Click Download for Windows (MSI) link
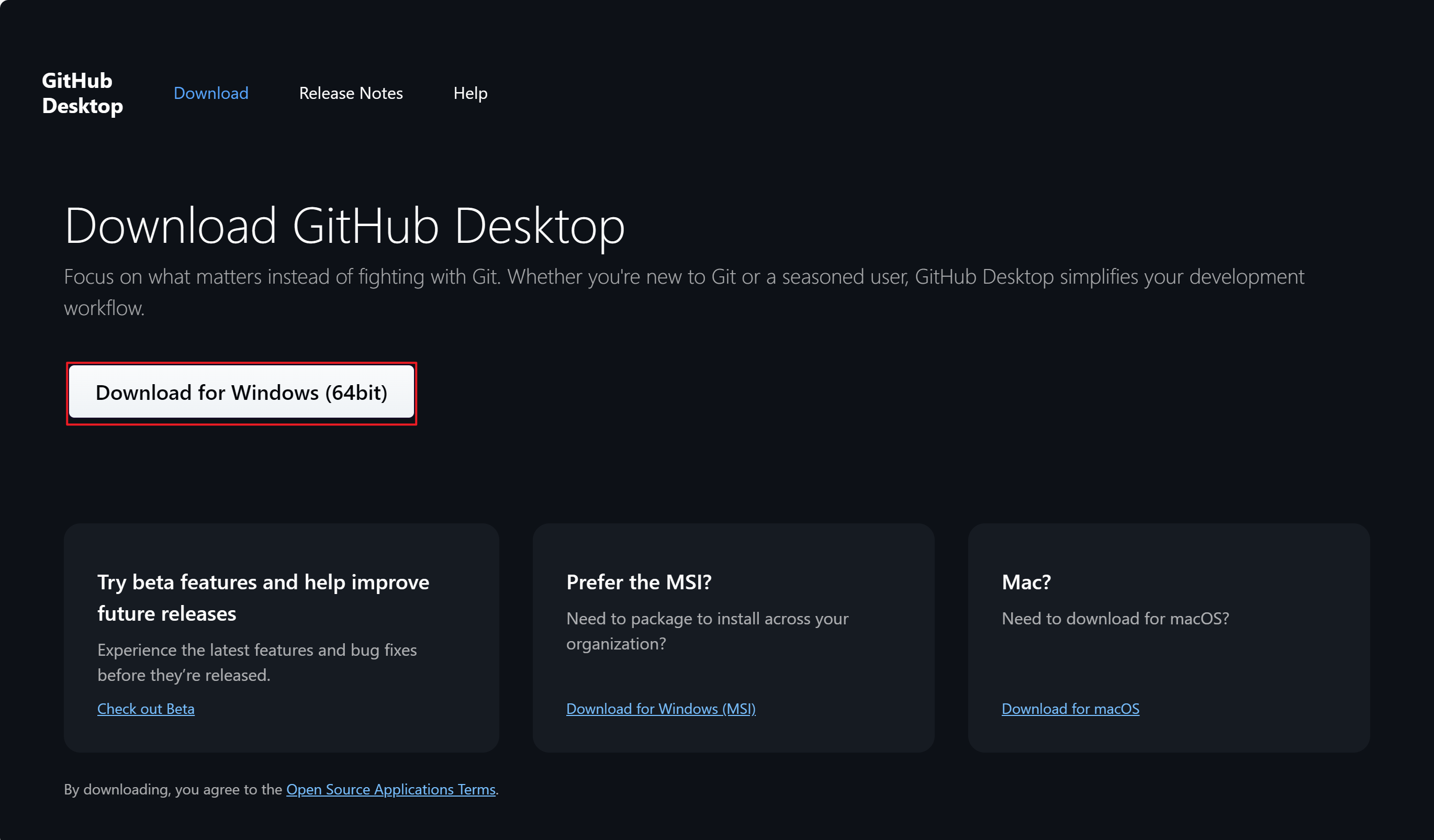This screenshot has height=840, width=1434. click(660, 709)
